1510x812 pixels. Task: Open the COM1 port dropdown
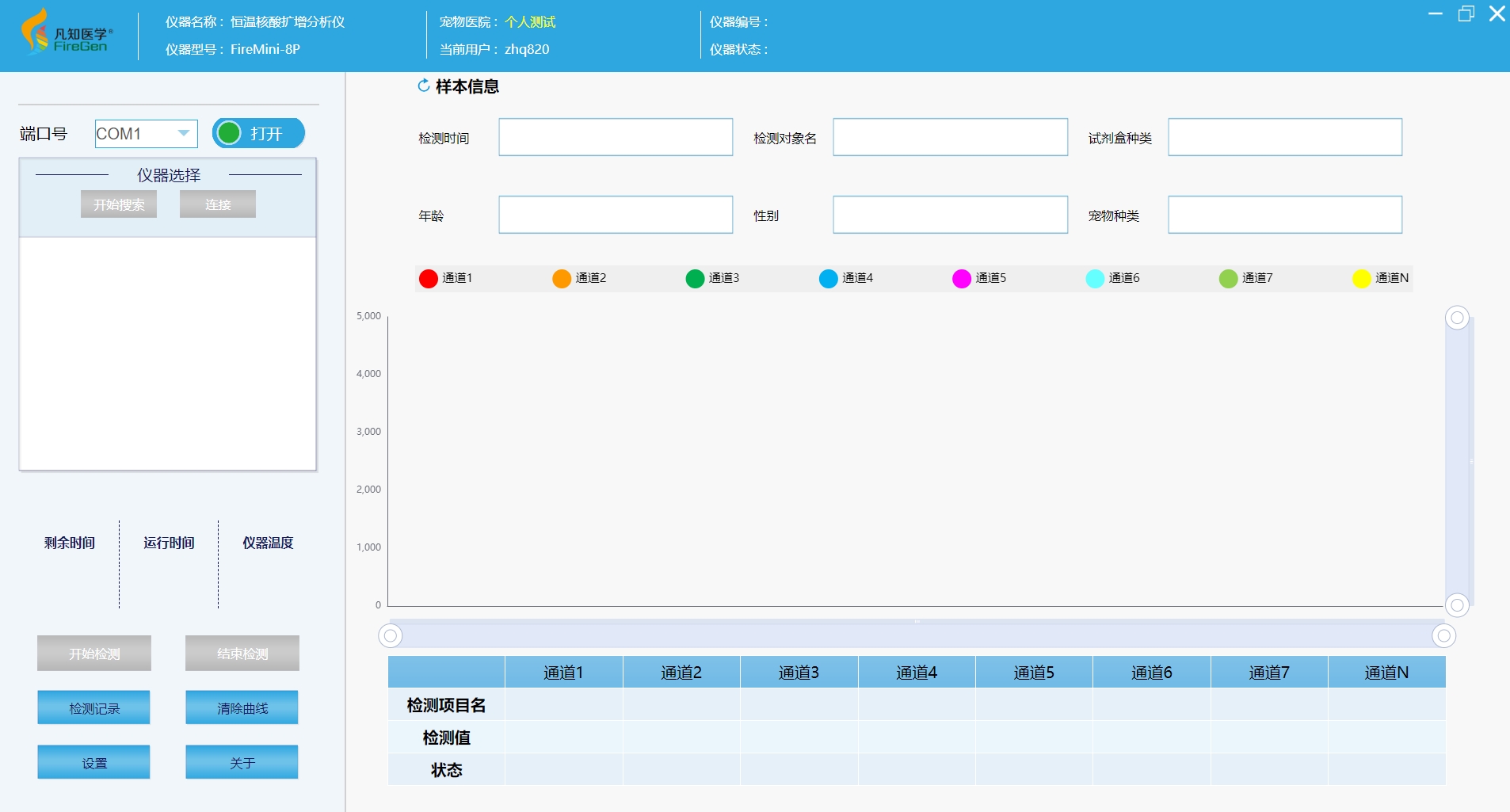coord(146,133)
